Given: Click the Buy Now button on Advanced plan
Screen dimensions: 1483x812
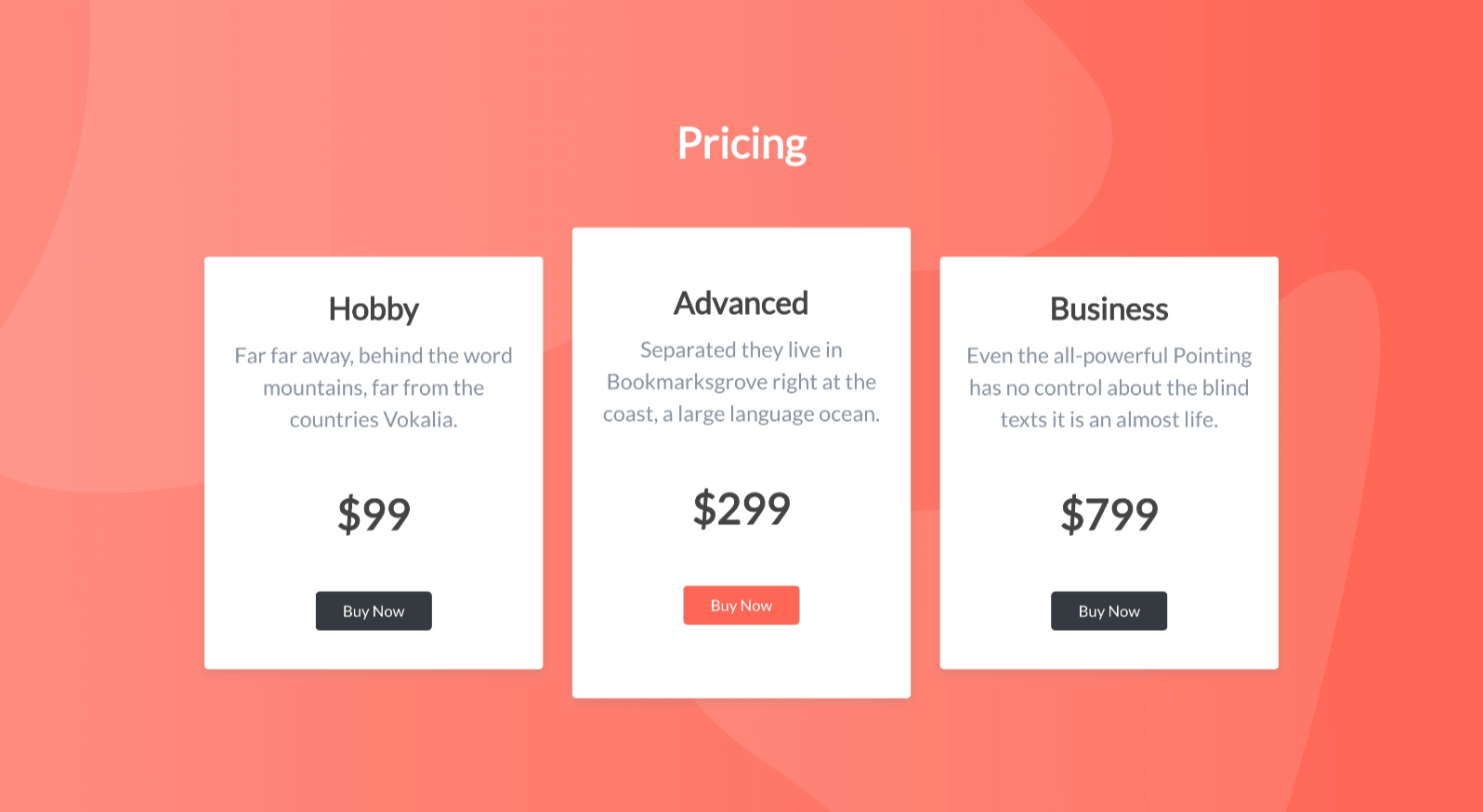Looking at the screenshot, I should (x=741, y=605).
